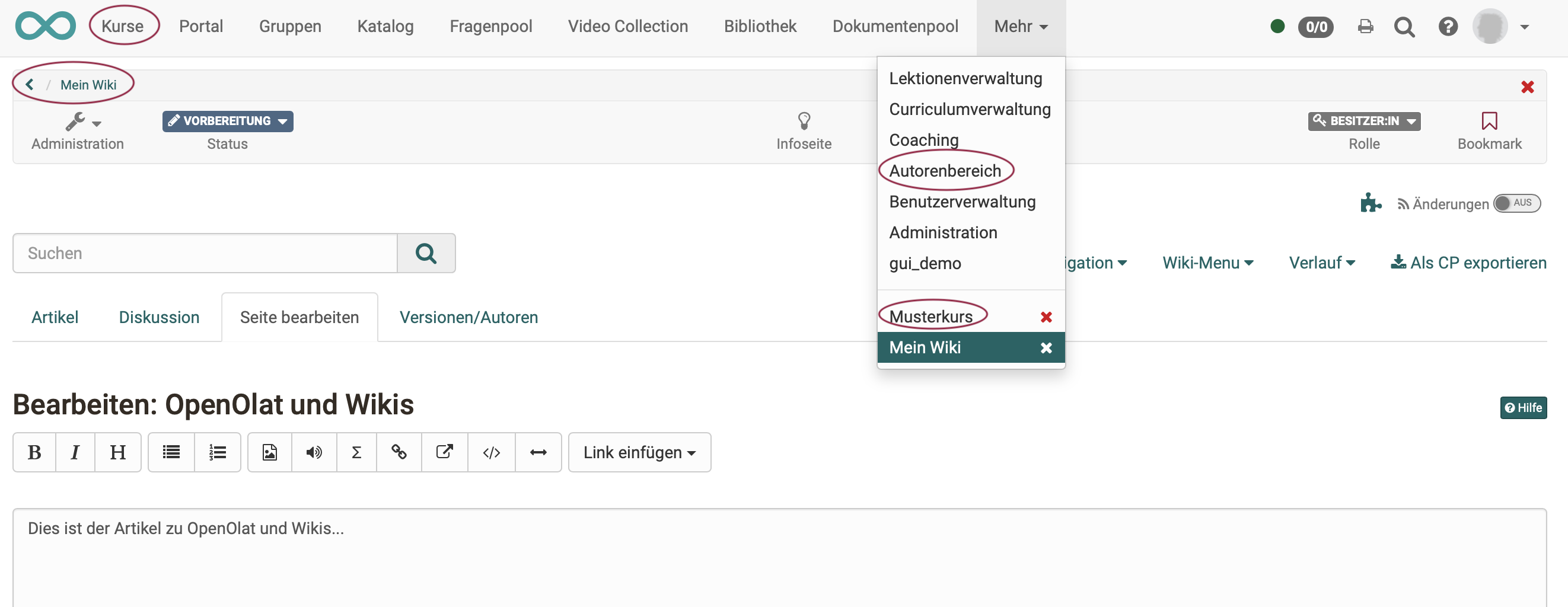Insert an image into the wiki page
Screen dimensions: 1568x607
269,452
